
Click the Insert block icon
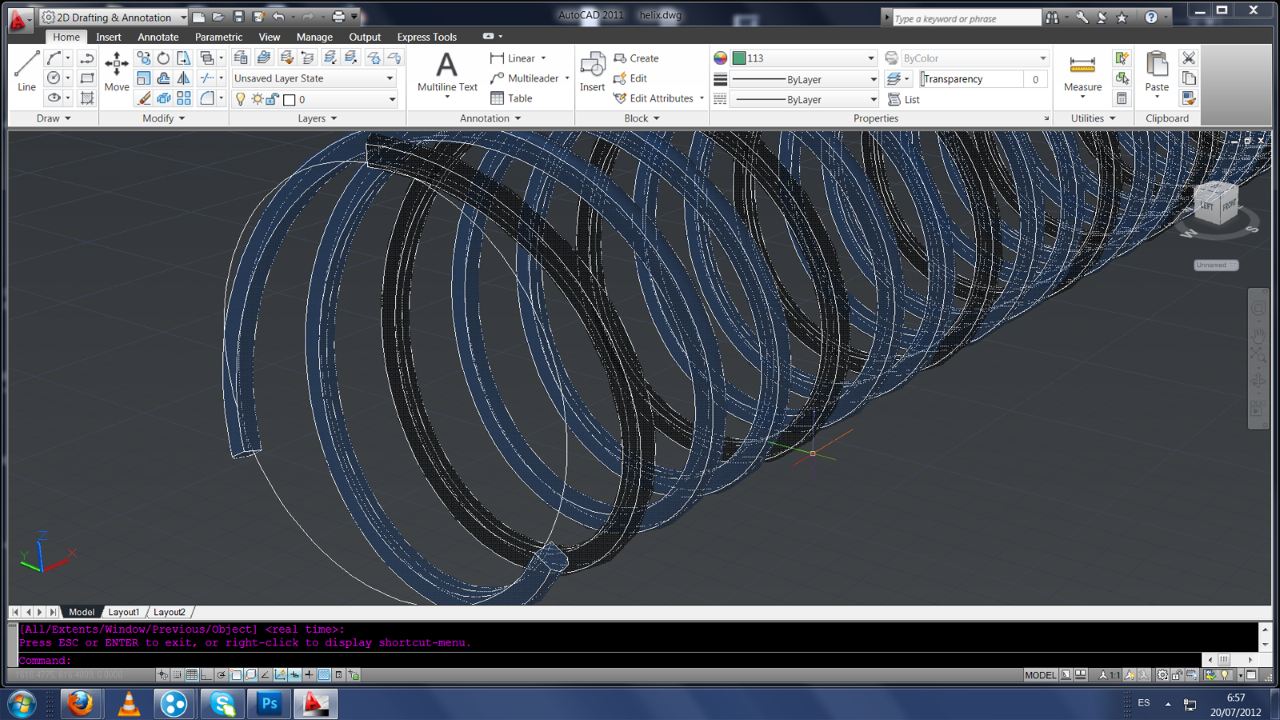(x=592, y=72)
